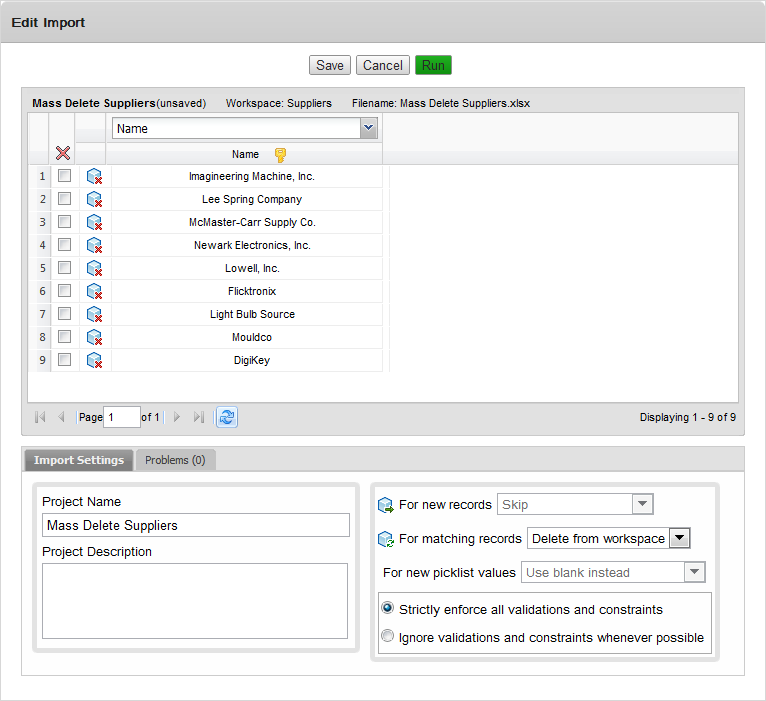Screen dimensions: 766x701
Task: Check the box for DigiKey row
Action: pos(64,359)
